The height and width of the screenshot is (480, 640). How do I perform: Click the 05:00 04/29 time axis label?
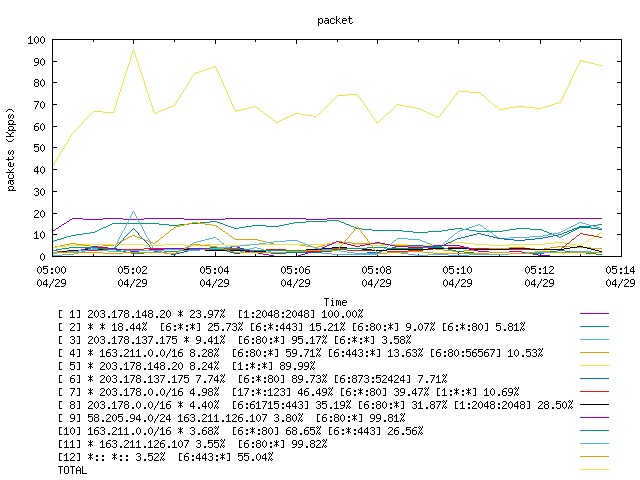pyautogui.click(x=51, y=277)
